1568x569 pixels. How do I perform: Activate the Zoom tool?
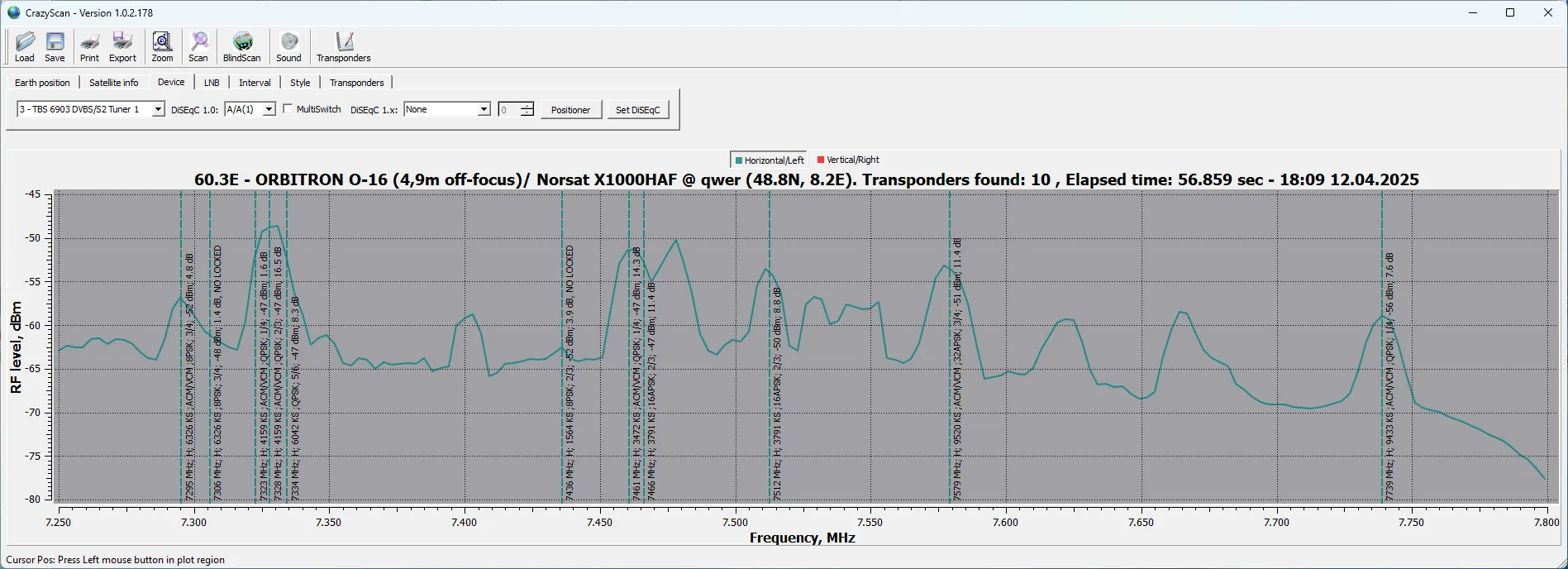tap(162, 46)
